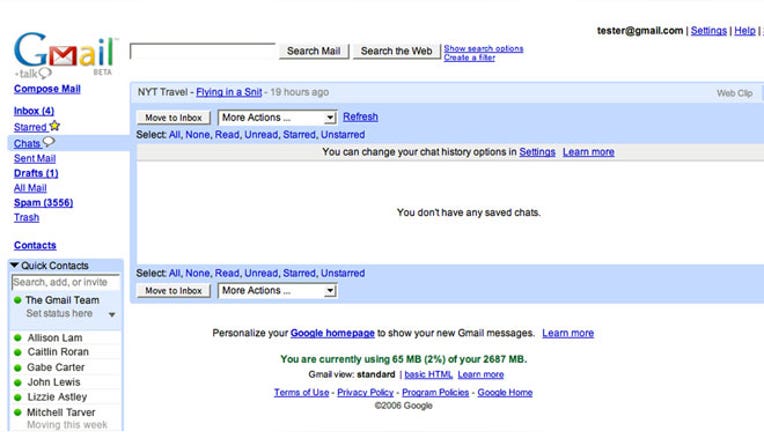Click John Lewis's green status dot
764x432 pixels.
[x=18, y=382]
